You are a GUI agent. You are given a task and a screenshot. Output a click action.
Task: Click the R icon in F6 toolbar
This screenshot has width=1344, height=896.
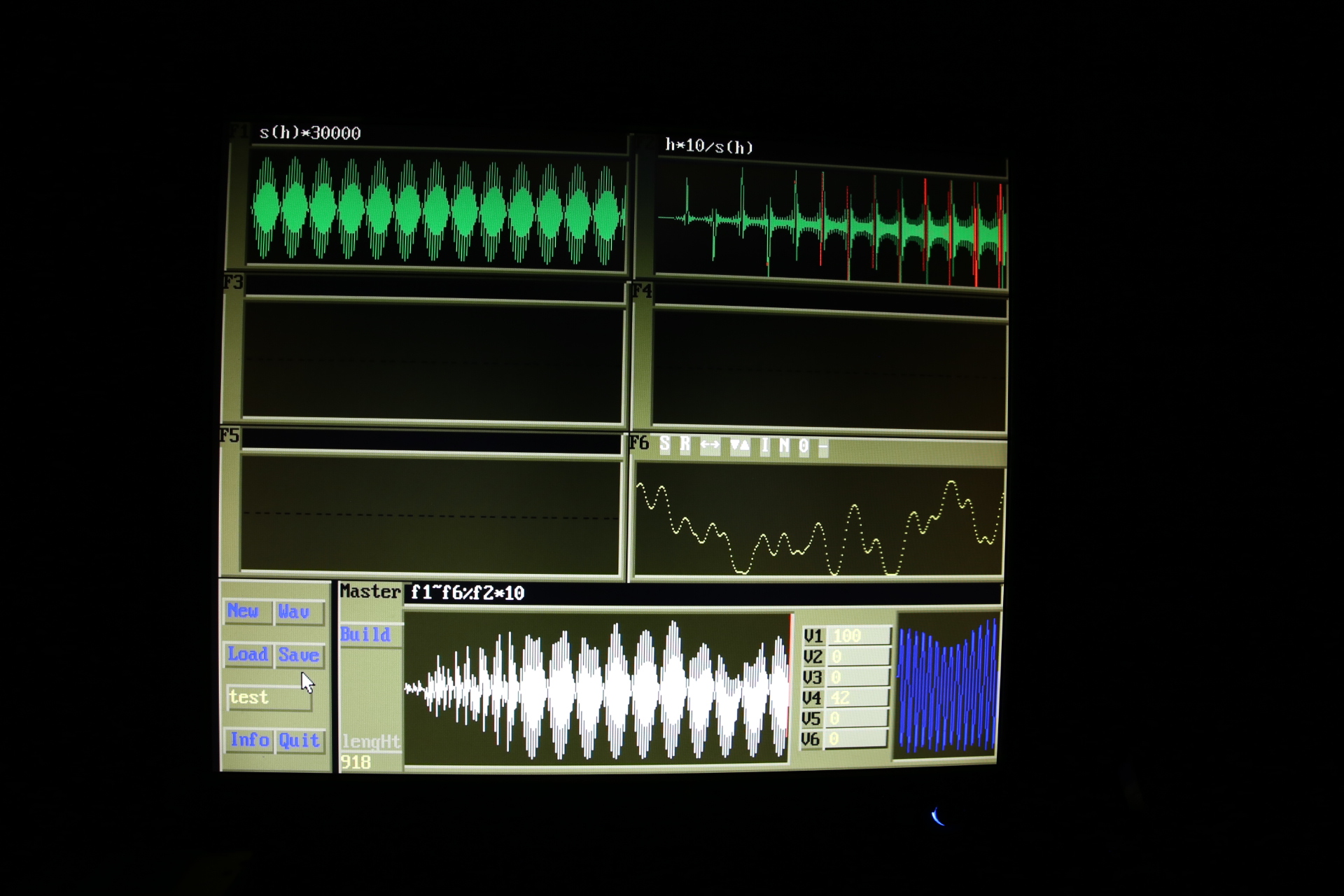coord(685,444)
